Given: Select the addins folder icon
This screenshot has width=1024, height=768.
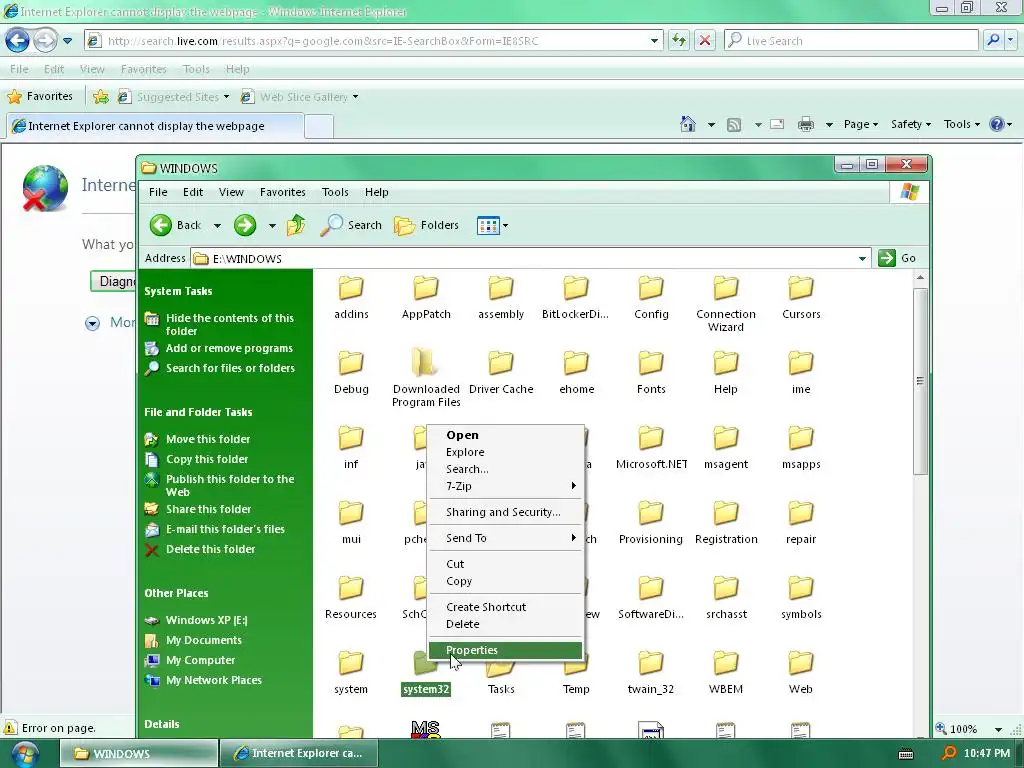Looking at the screenshot, I should (351, 288).
